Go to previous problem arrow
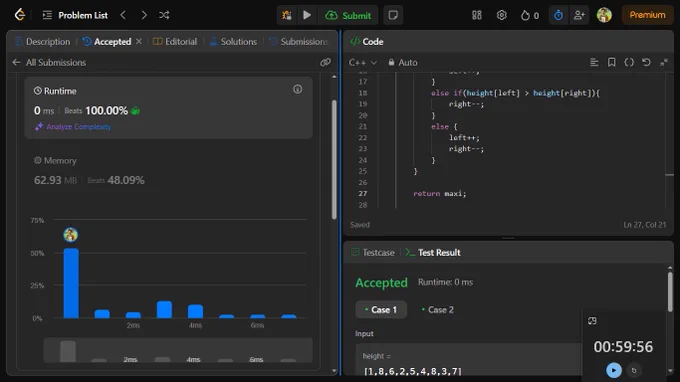The image size is (680, 382). tap(123, 15)
